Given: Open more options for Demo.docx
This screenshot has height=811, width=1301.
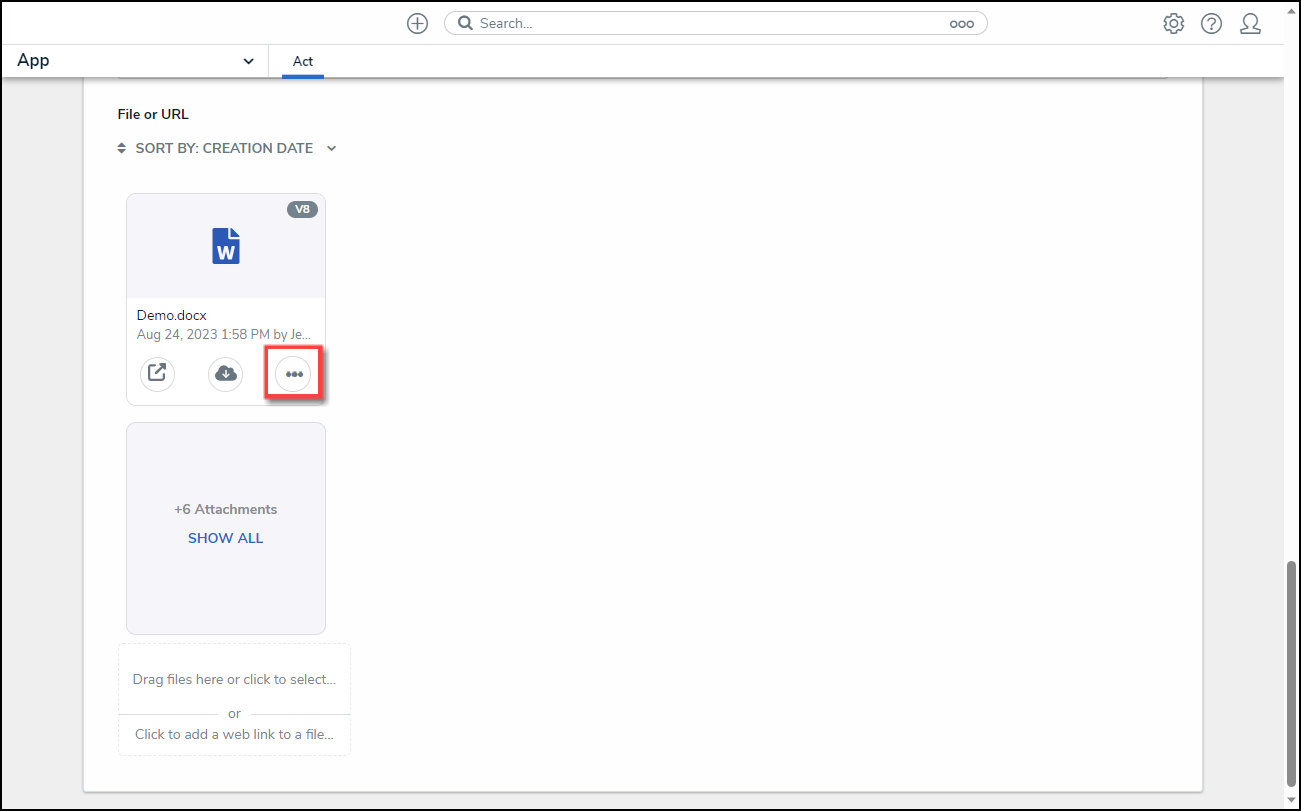Looking at the screenshot, I should [x=294, y=374].
